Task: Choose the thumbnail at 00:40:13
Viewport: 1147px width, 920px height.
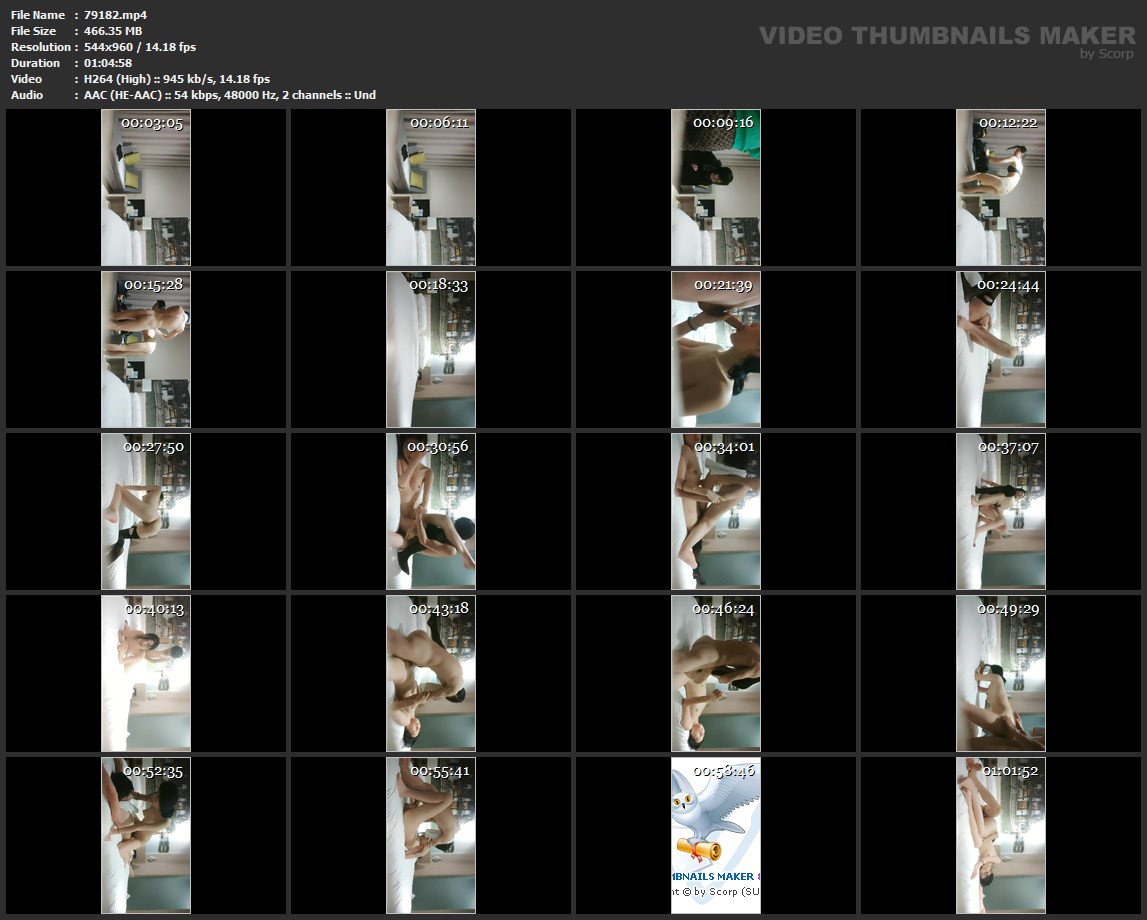Action: pos(146,673)
